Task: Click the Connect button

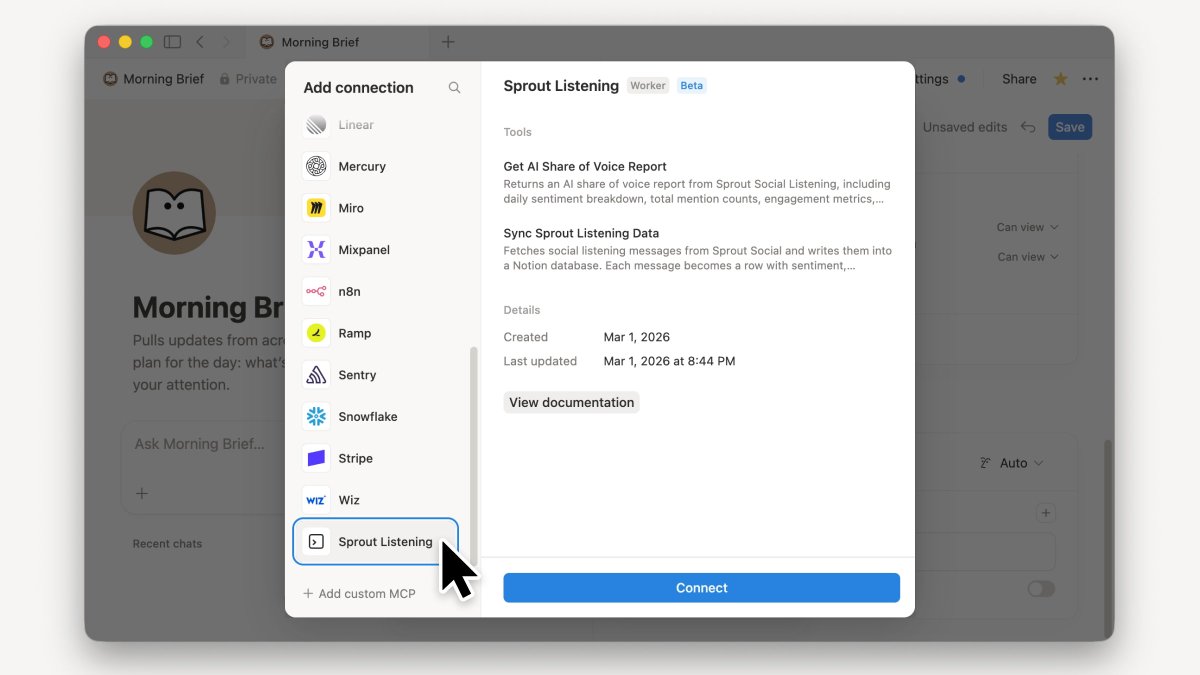Action: (701, 588)
